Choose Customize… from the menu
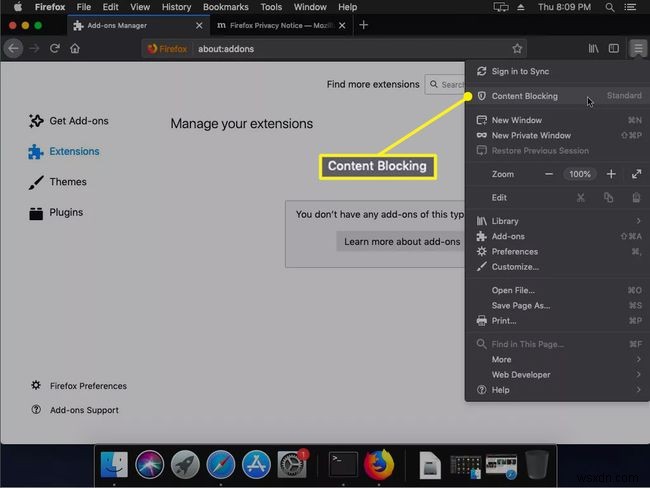 coord(557,267)
